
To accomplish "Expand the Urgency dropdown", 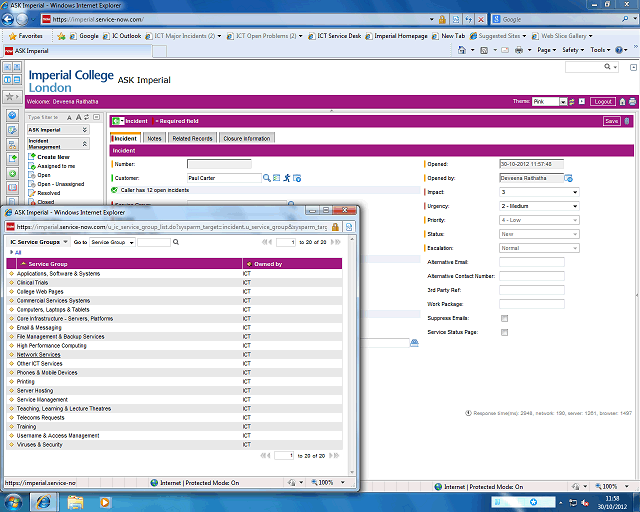I will [x=539, y=205].
